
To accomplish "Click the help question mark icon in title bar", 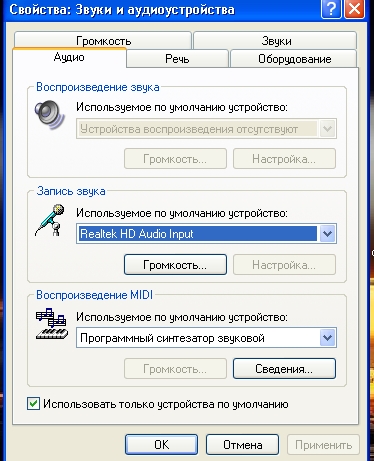I will 331,9.
